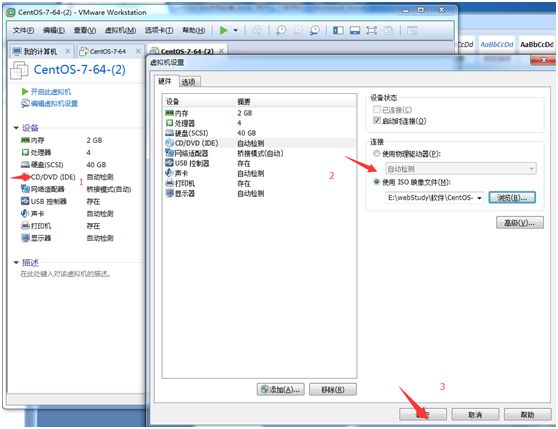Toggle the 启动时连接(O) checkbox
558x429 pixels.
(x=377, y=121)
